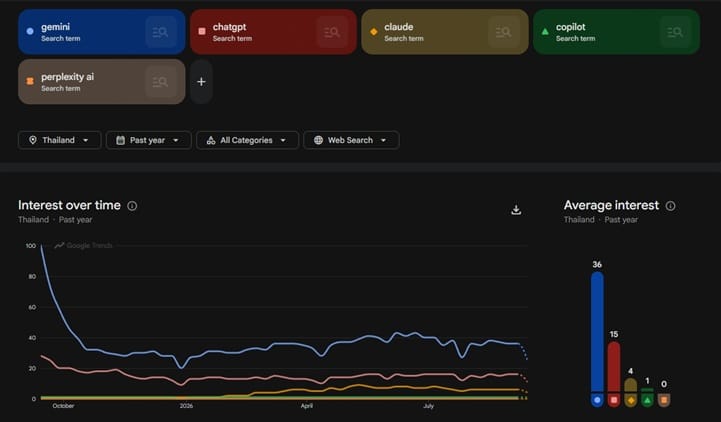Click the calendar icon in Past year filter

click(120, 140)
